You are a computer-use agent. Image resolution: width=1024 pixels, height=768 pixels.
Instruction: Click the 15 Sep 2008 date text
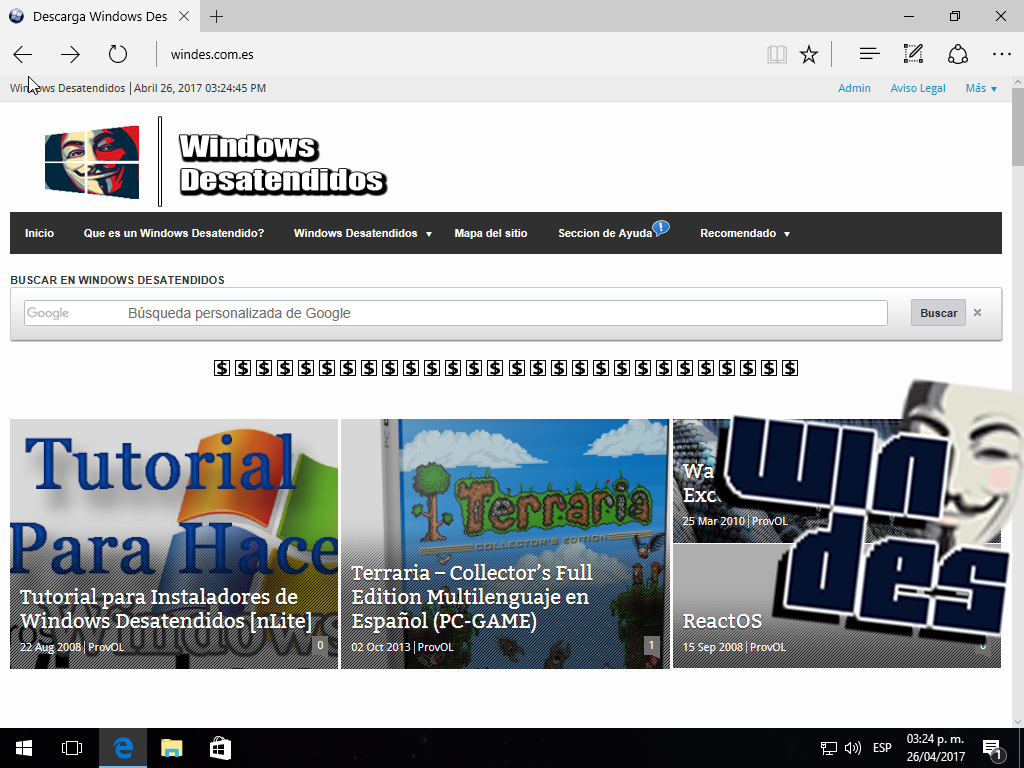pyautogui.click(x=712, y=647)
